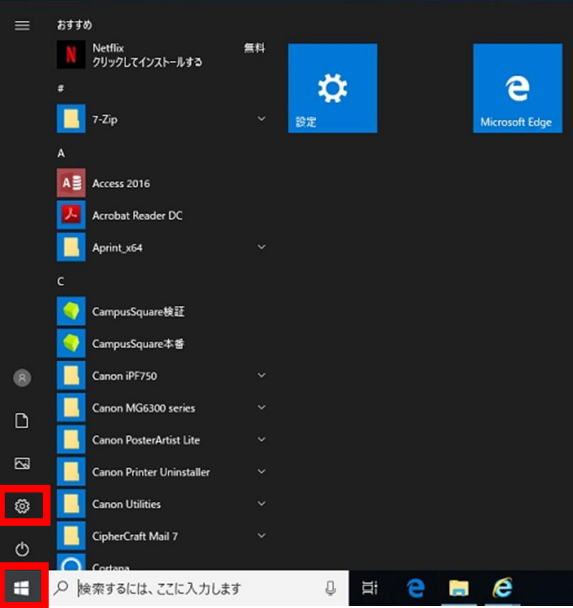Click the Windows Start button

coord(22,588)
